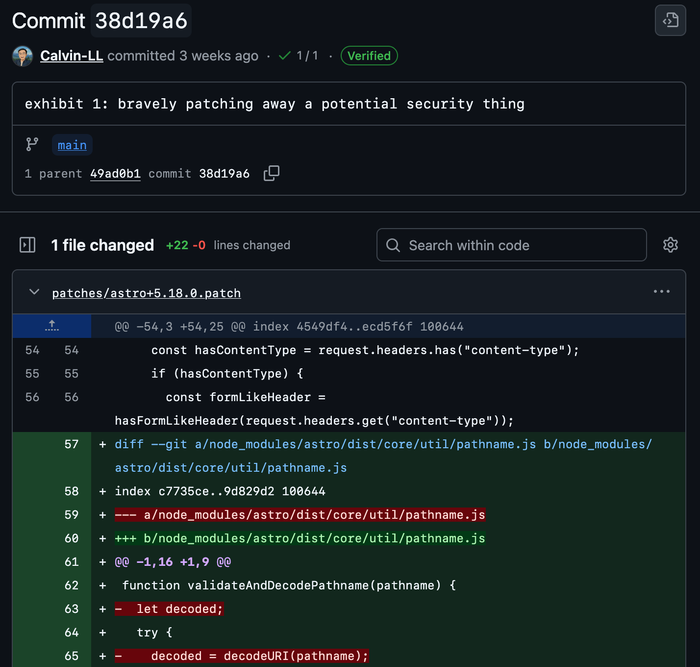Open parent commit 49ad0b1
This screenshot has width=700, height=667.
[115, 174]
